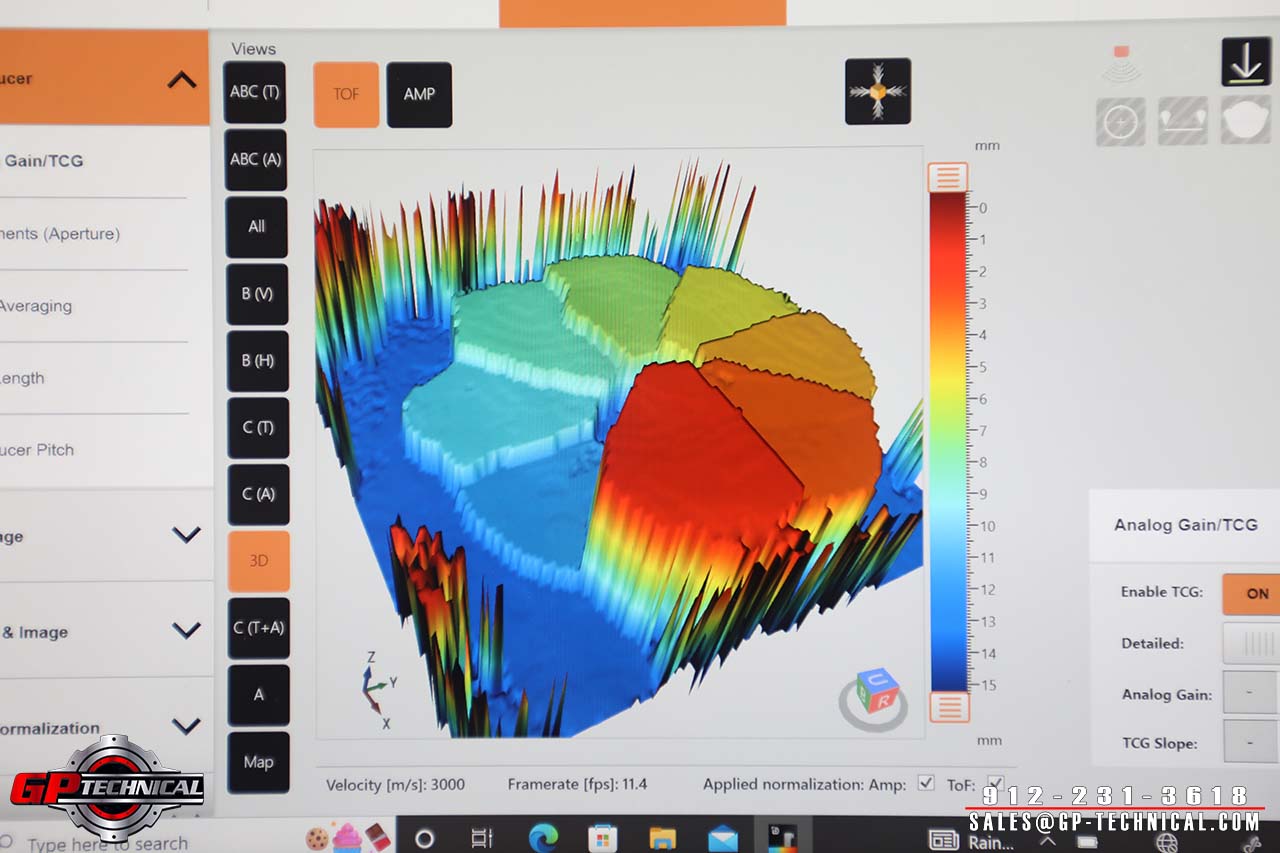This screenshot has width=1280, height=853.
Task: Open Microsoft Edge from the taskbar
Action: click(x=543, y=837)
